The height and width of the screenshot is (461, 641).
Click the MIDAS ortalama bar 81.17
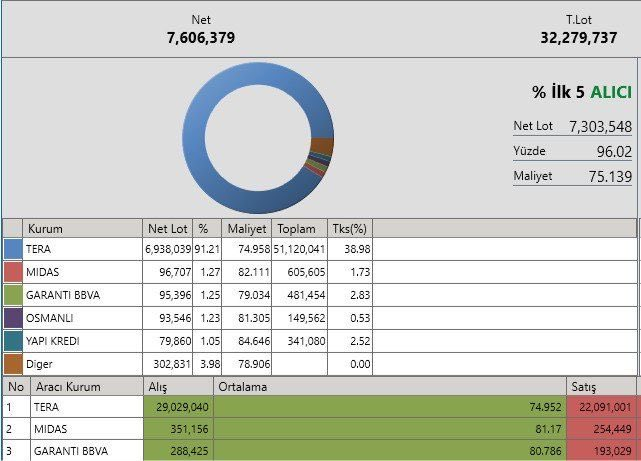pos(390,429)
